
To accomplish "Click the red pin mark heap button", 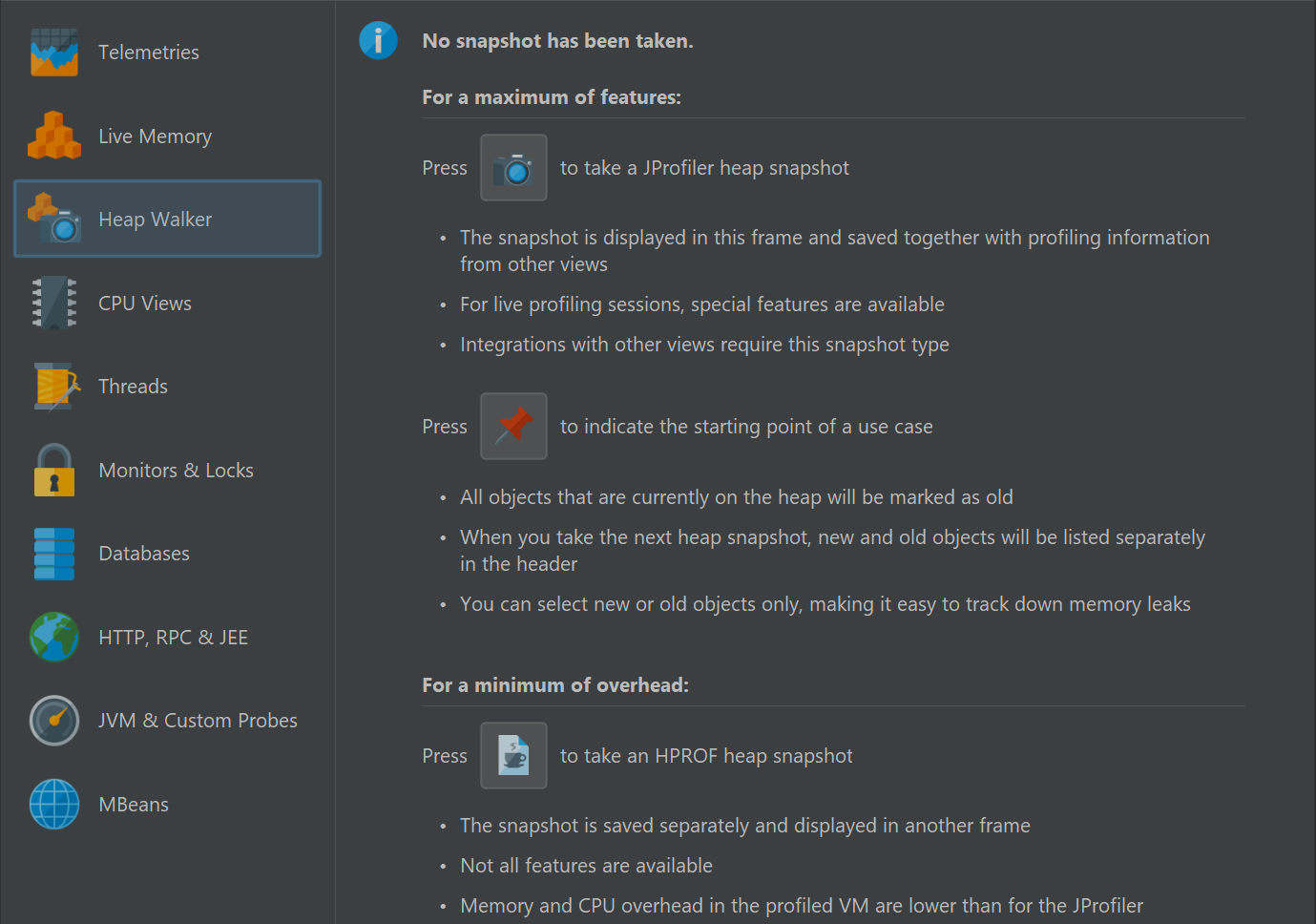I will (513, 427).
